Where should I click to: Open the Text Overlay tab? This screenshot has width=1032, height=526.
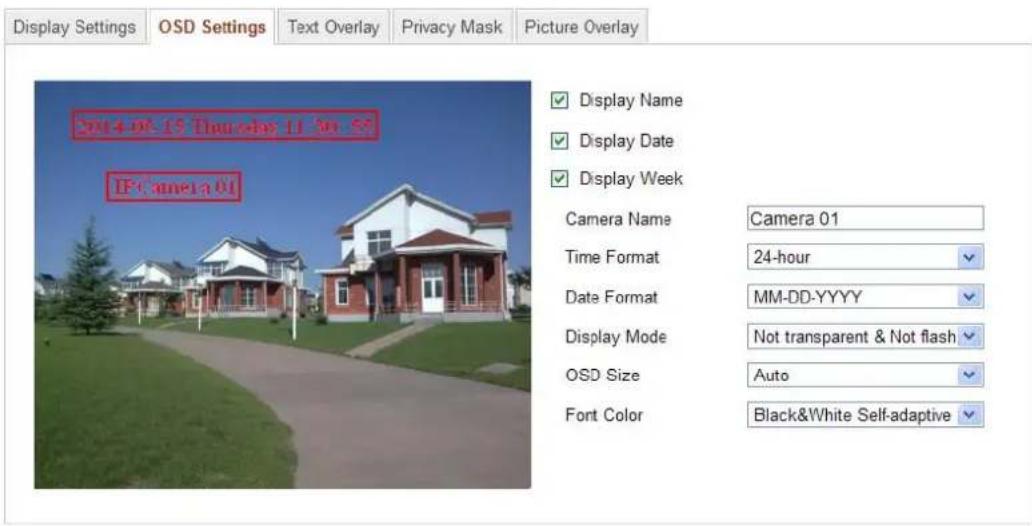(333, 27)
